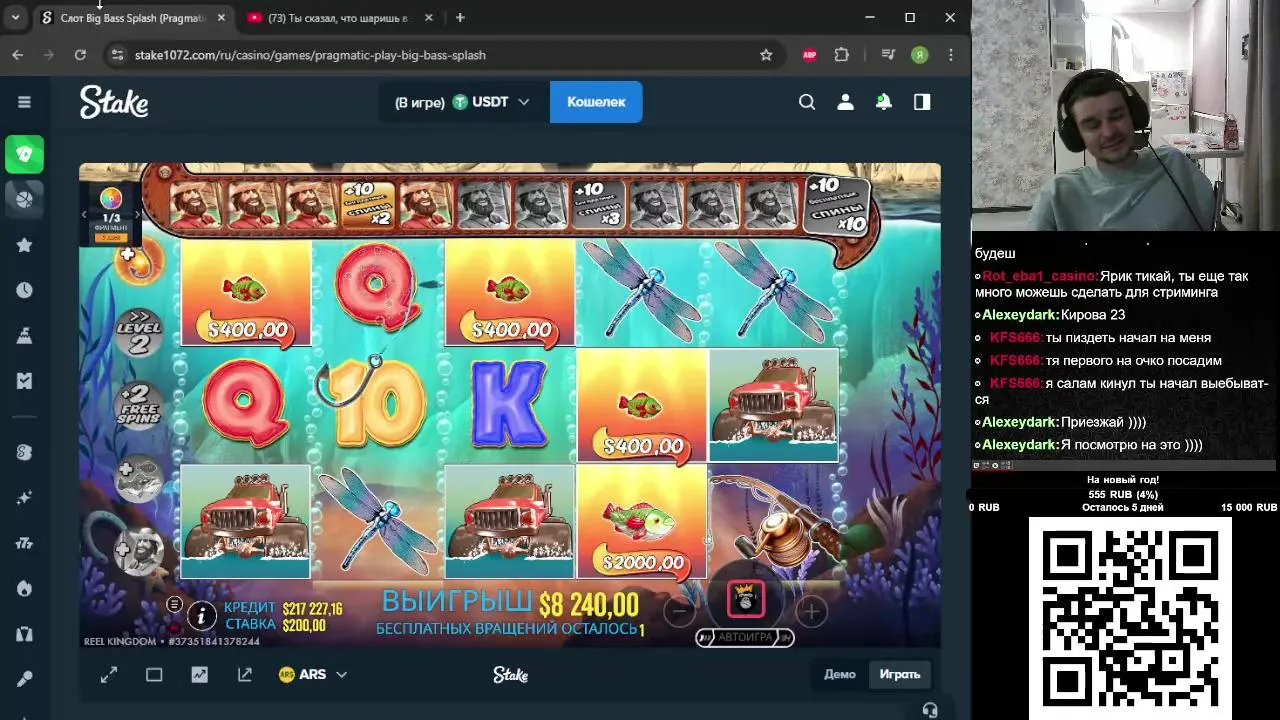This screenshot has height=720, width=1280.
Task: Open the ABP adblock extension icon
Action: pyautogui.click(x=810, y=55)
